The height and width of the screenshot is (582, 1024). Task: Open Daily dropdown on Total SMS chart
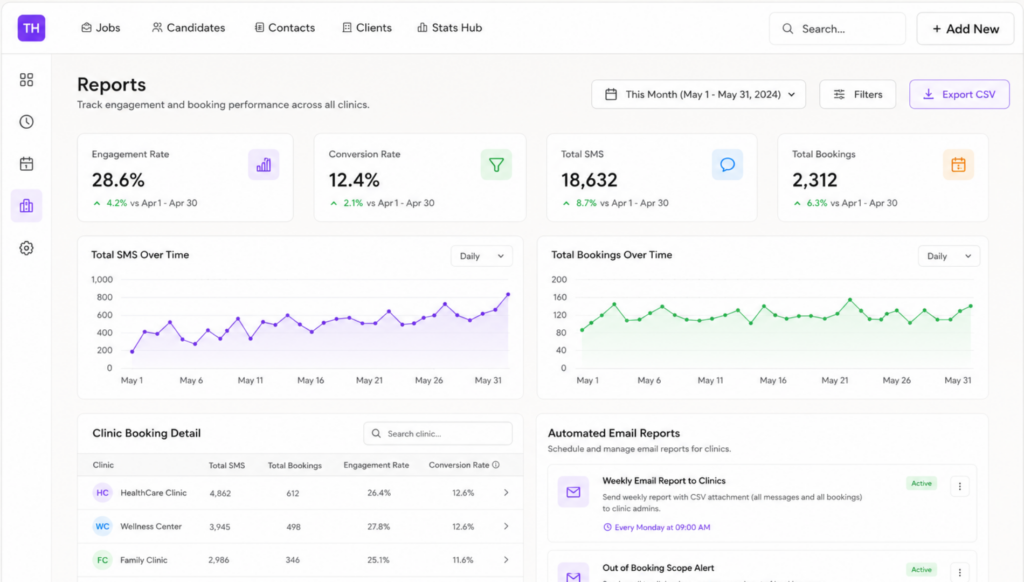click(x=481, y=256)
